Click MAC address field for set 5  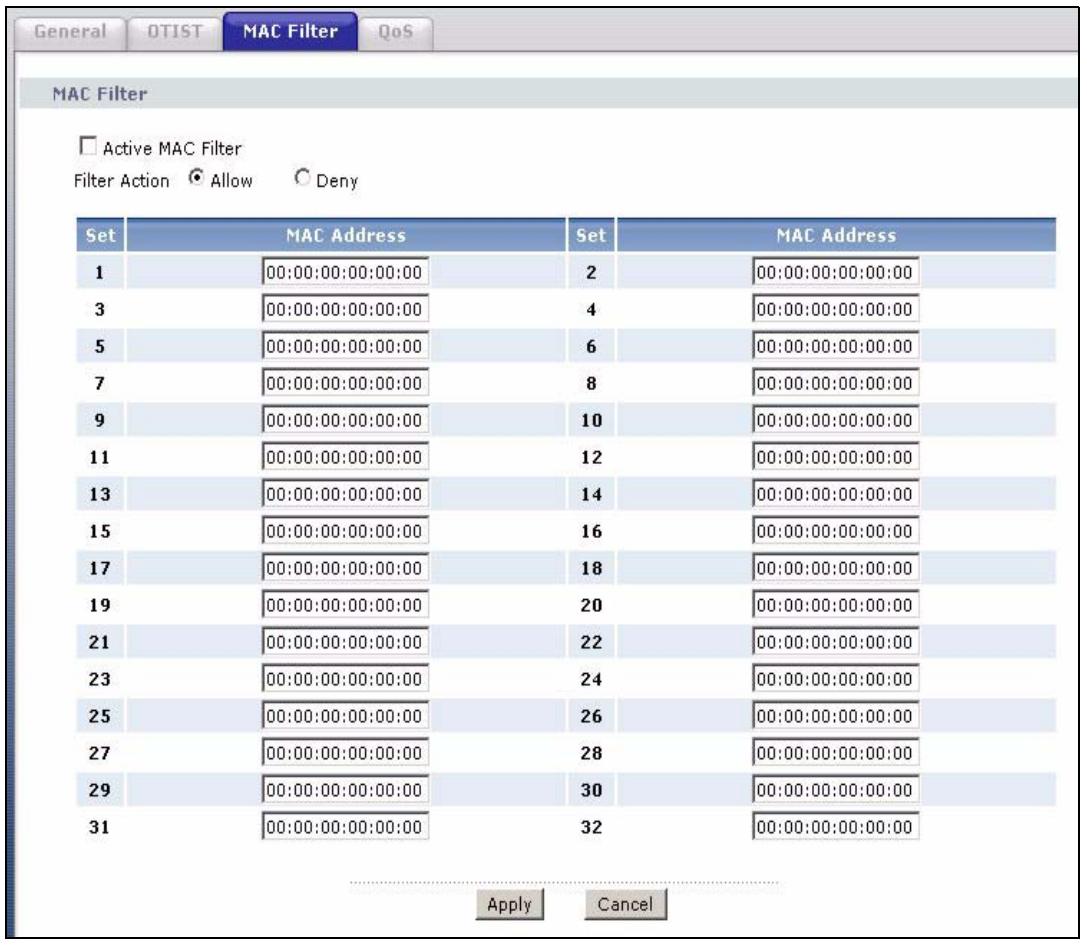(x=345, y=346)
